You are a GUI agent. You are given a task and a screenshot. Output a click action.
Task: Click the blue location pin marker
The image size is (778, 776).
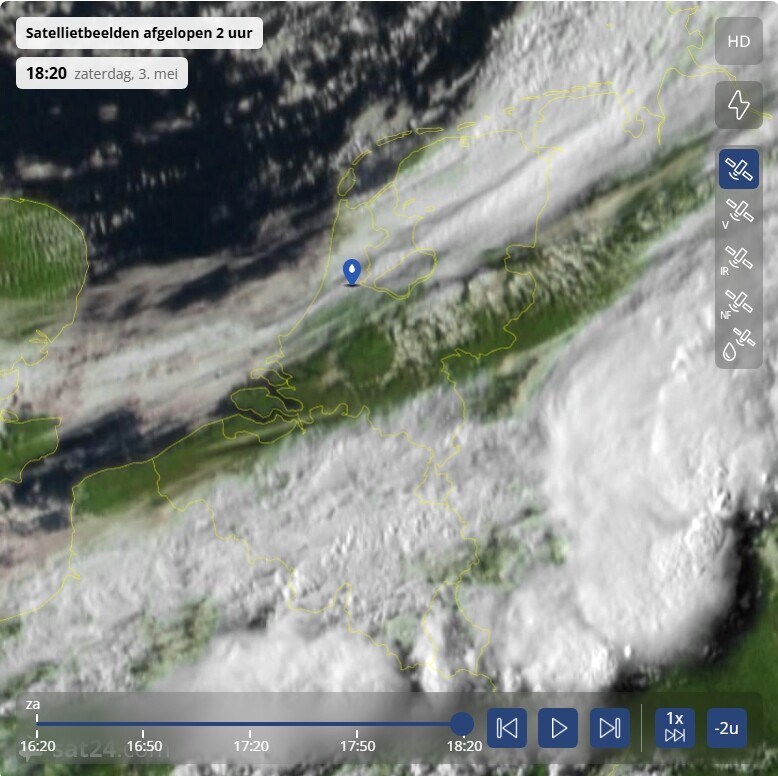[352, 272]
